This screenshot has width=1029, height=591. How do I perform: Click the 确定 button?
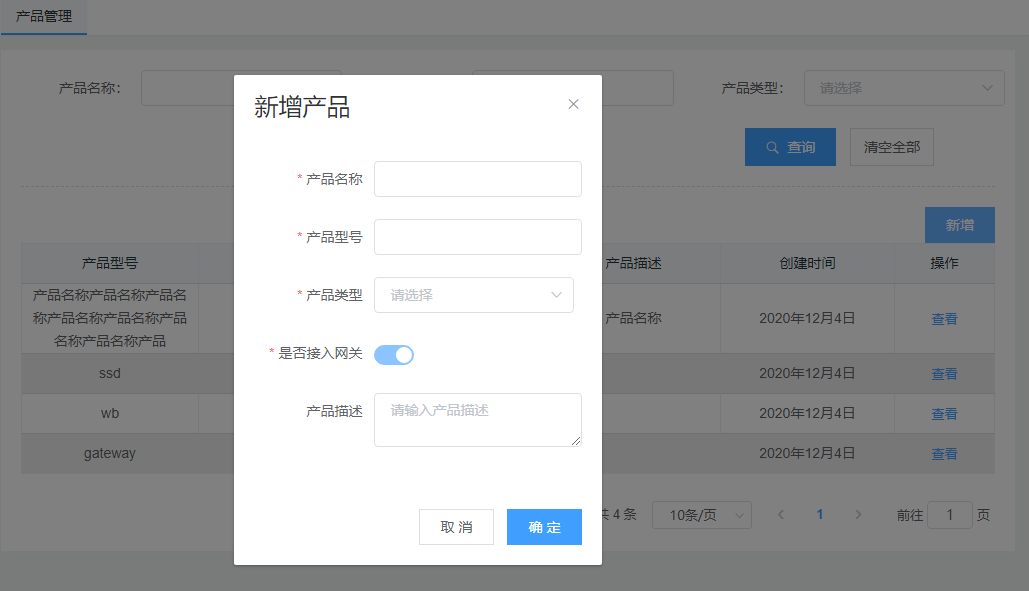click(544, 527)
